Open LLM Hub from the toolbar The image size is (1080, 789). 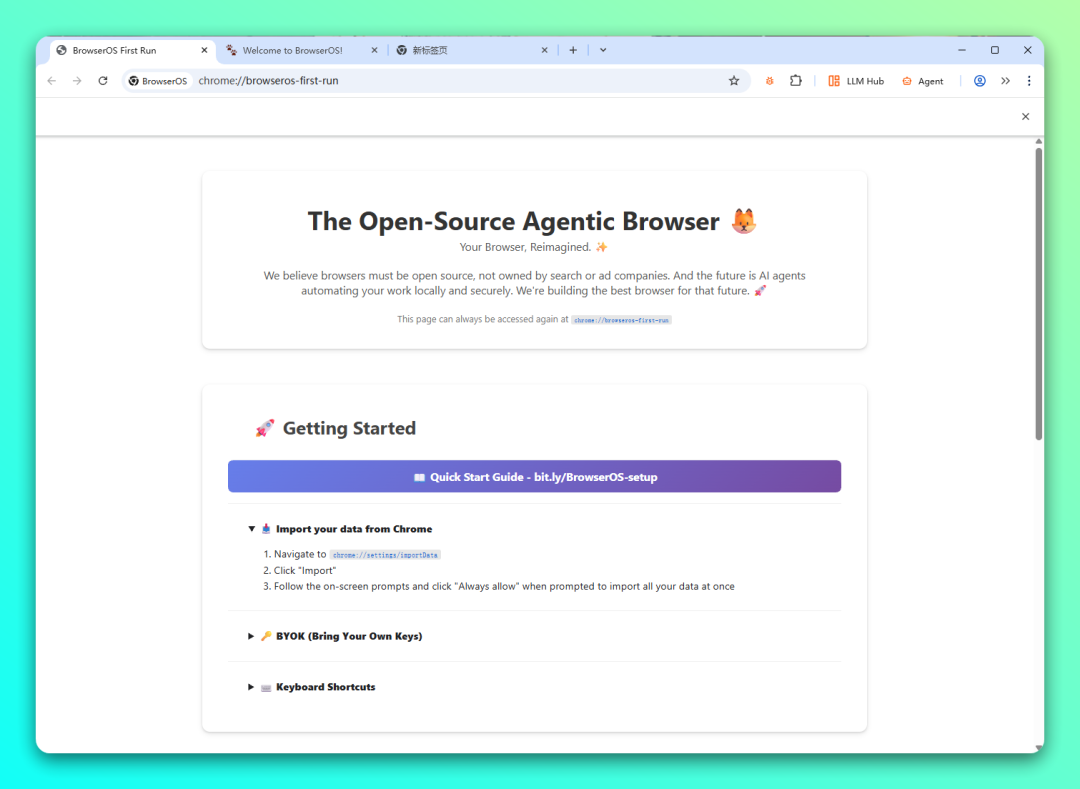pos(856,81)
